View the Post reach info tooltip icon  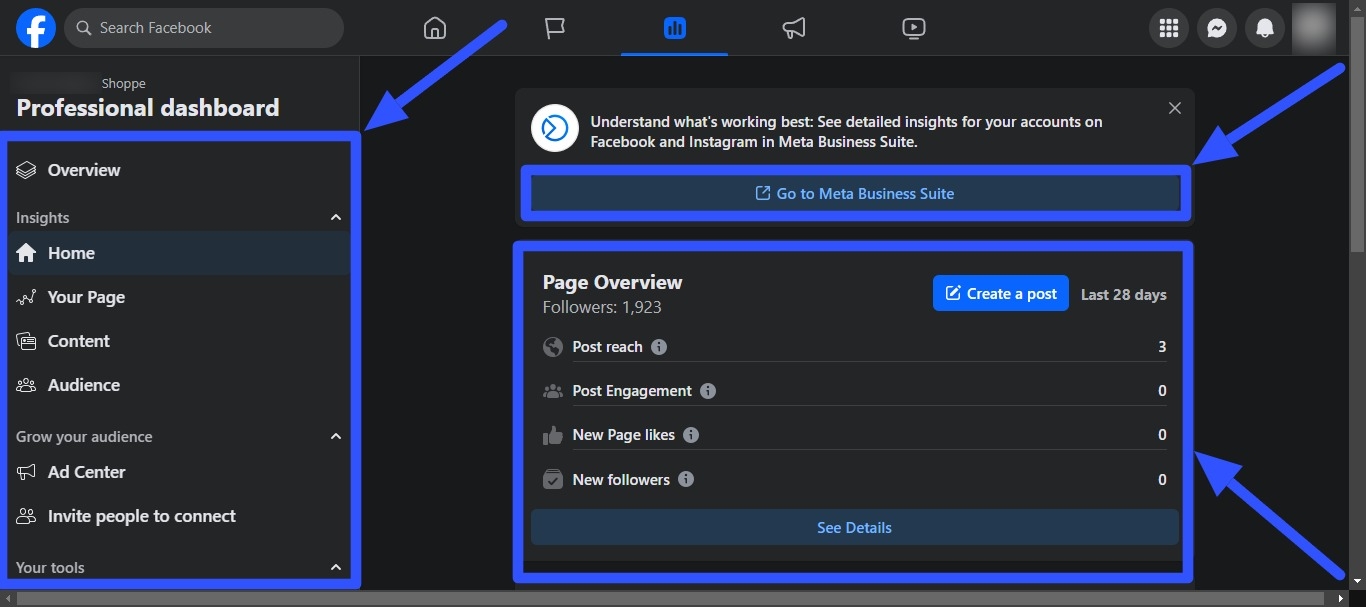coord(658,347)
